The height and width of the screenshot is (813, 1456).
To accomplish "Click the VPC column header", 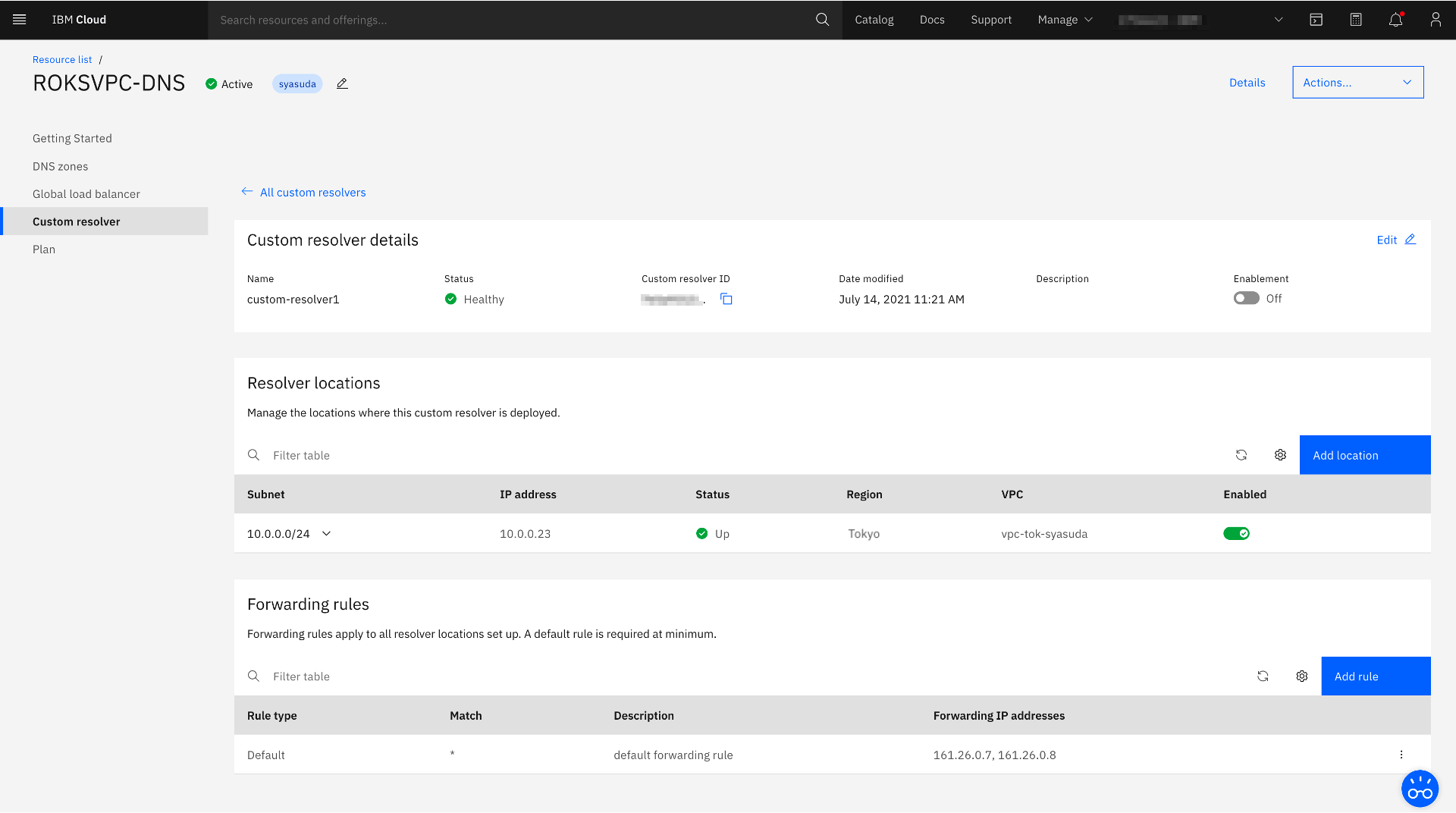I will pos(1012,494).
